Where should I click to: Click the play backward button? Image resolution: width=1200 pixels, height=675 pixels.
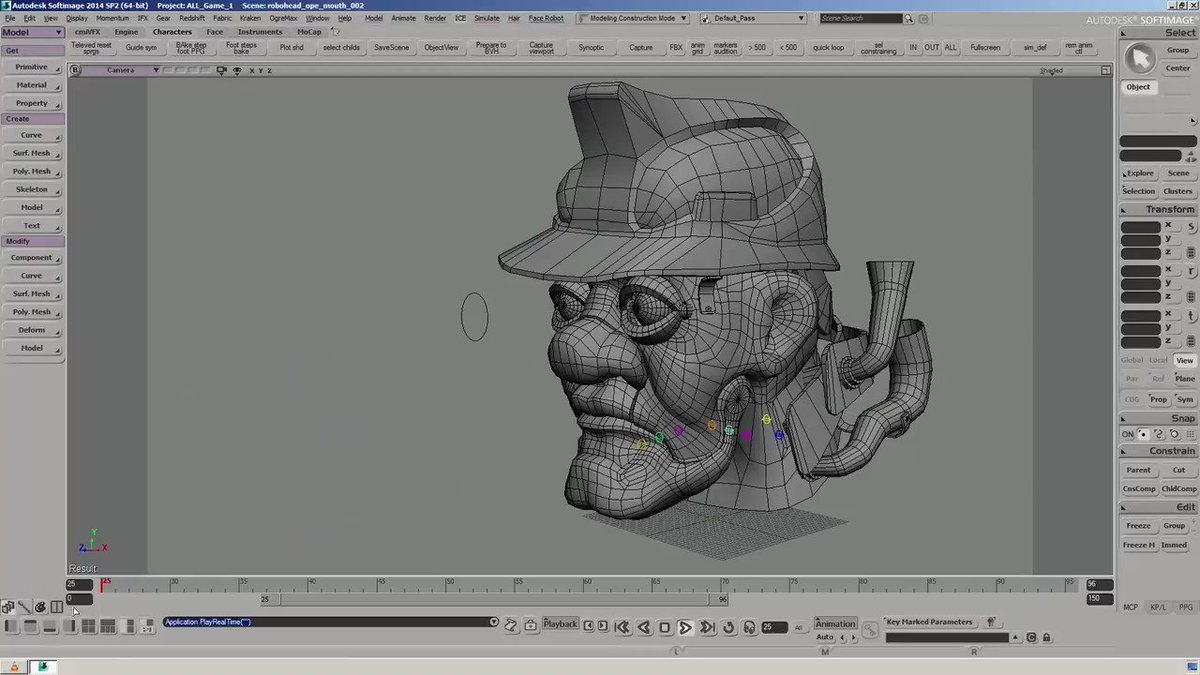coord(643,627)
